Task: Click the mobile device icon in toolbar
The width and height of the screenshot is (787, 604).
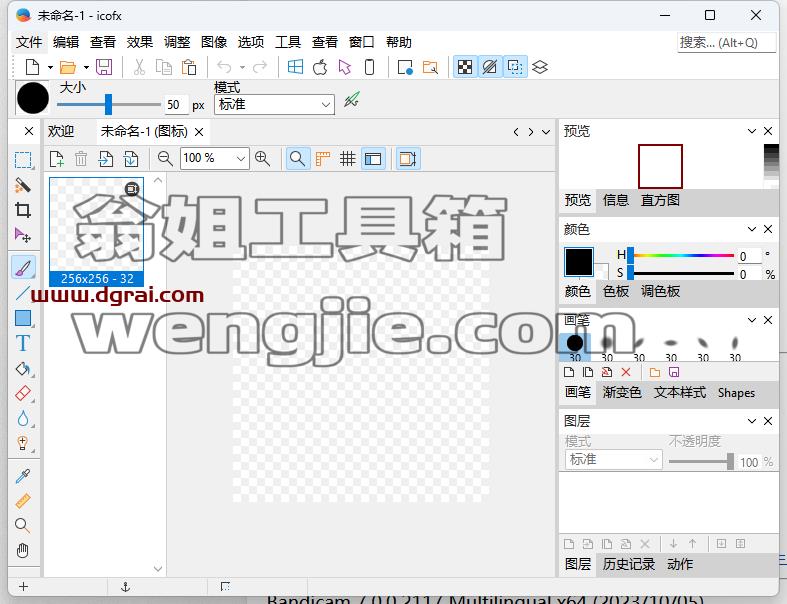Action: tap(369, 67)
